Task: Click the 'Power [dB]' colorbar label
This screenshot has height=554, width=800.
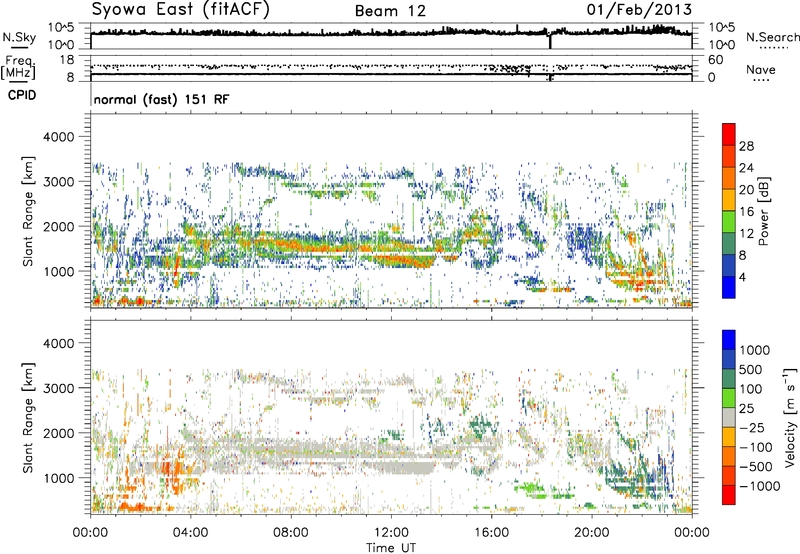Action: [763, 211]
